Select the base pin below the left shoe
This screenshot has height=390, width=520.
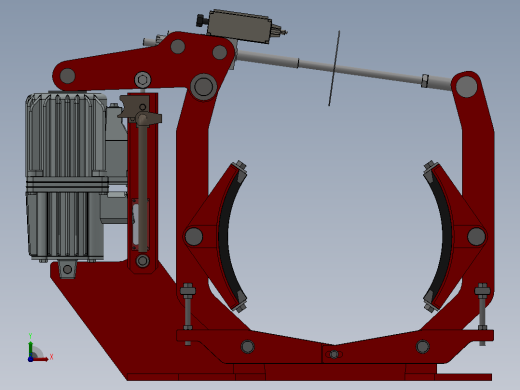[x=248, y=347]
